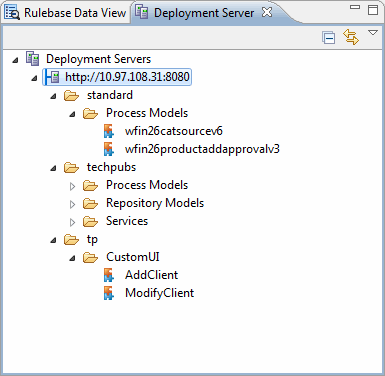Select the tp folder item
385x376 pixels.
tap(92, 239)
